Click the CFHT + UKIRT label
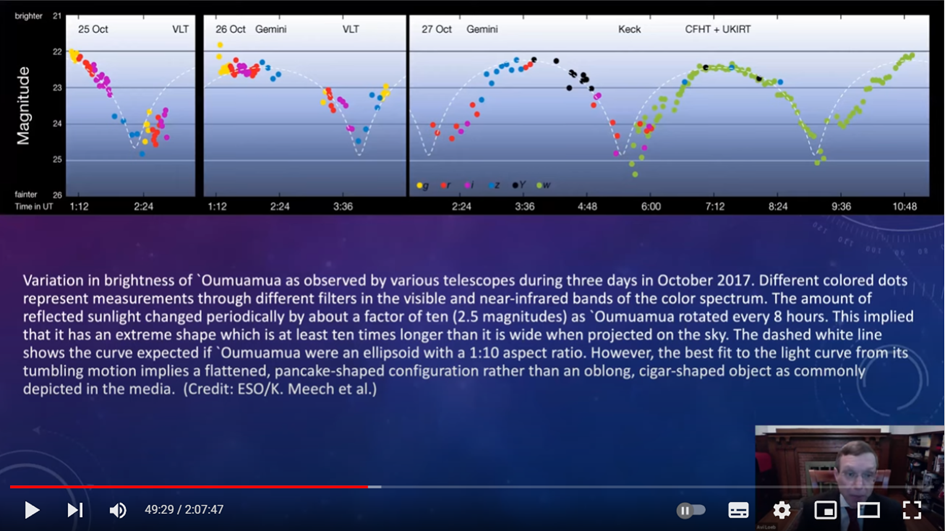945x531 pixels. (718, 29)
